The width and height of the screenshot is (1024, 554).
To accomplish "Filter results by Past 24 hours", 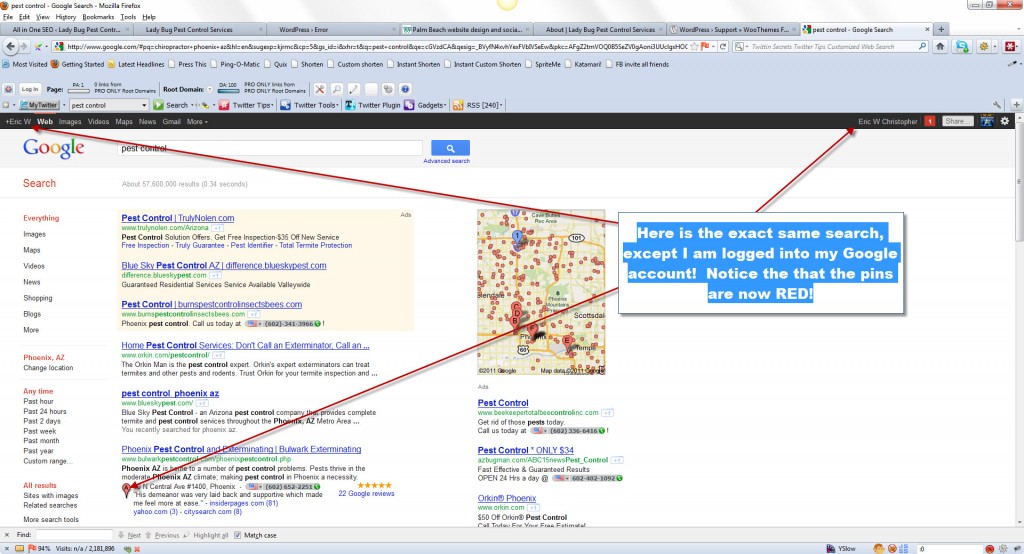I will click(44, 412).
